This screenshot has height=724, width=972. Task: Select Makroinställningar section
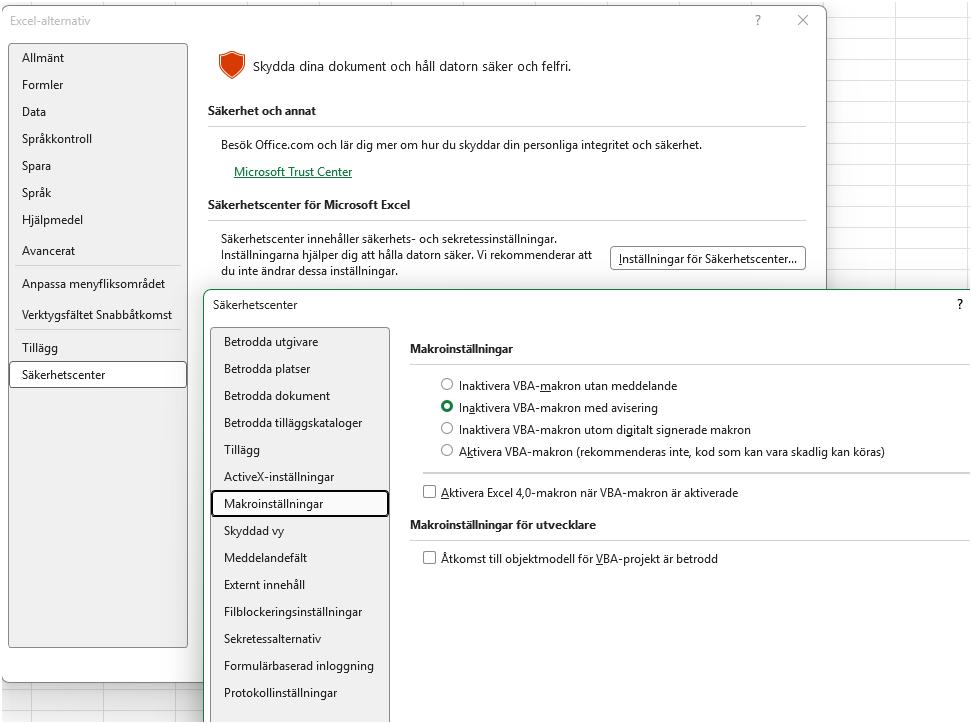[300, 504]
